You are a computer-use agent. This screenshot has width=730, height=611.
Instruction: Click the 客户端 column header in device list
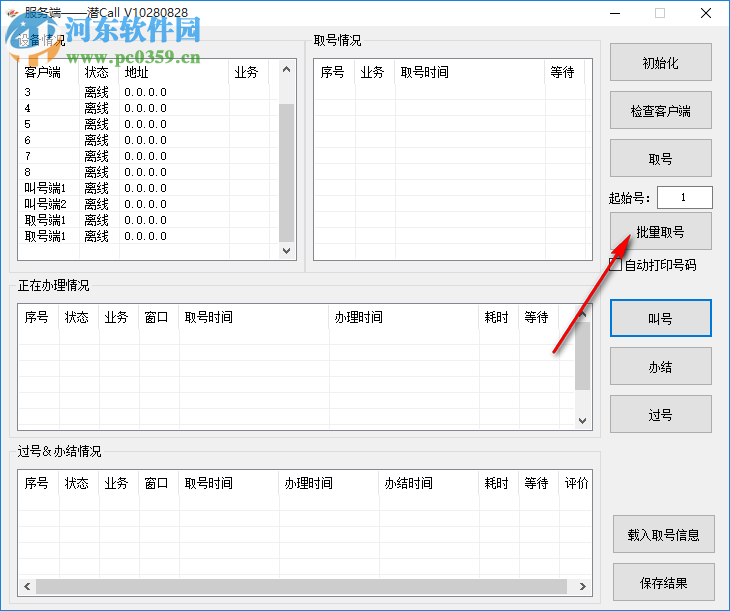[x=48, y=72]
